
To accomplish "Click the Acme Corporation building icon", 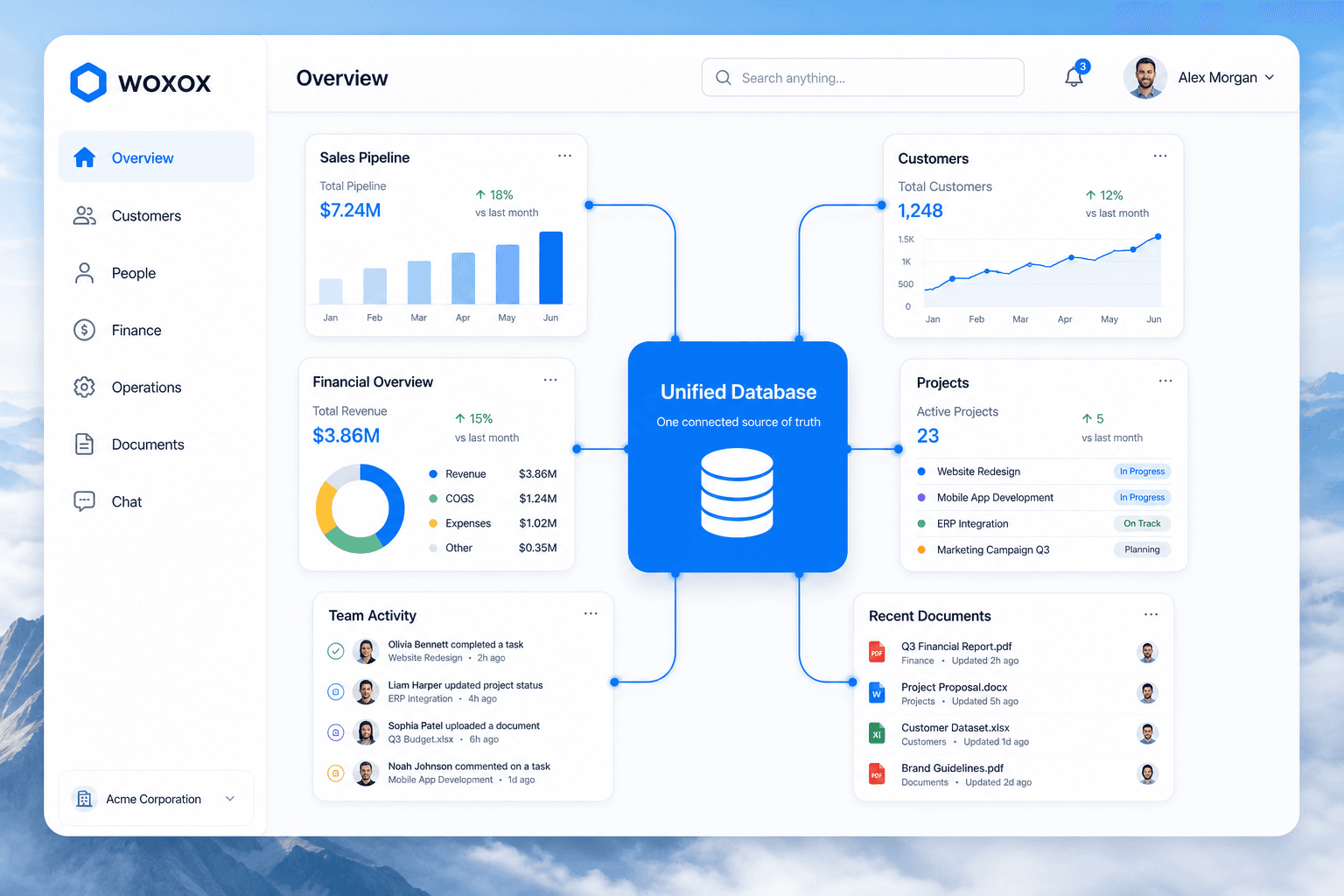I will tap(85, 799).
